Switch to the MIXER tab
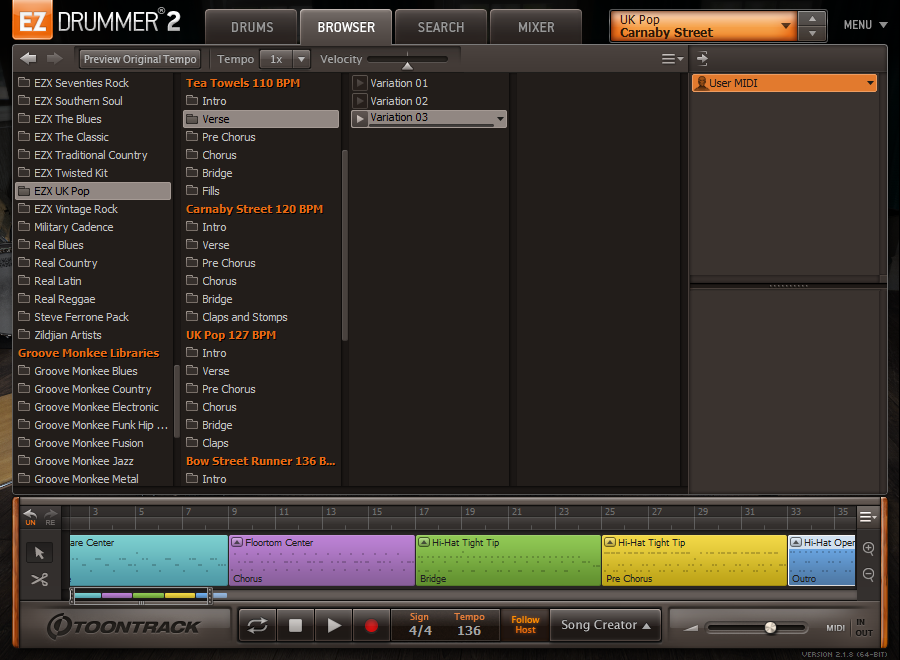Image resolution: width=900 pixels, height=660 pixels. point(536,27)
